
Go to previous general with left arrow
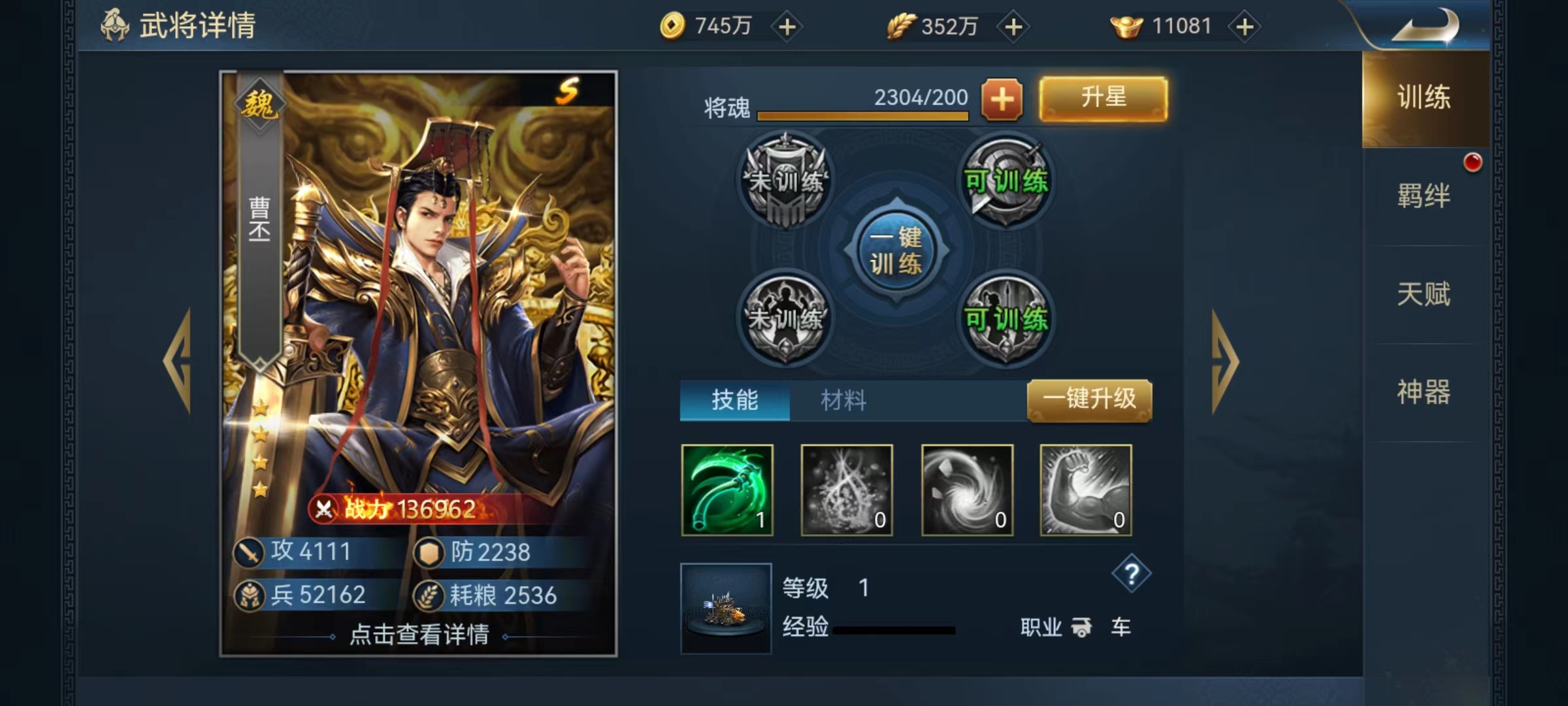[x=178, y=361]
